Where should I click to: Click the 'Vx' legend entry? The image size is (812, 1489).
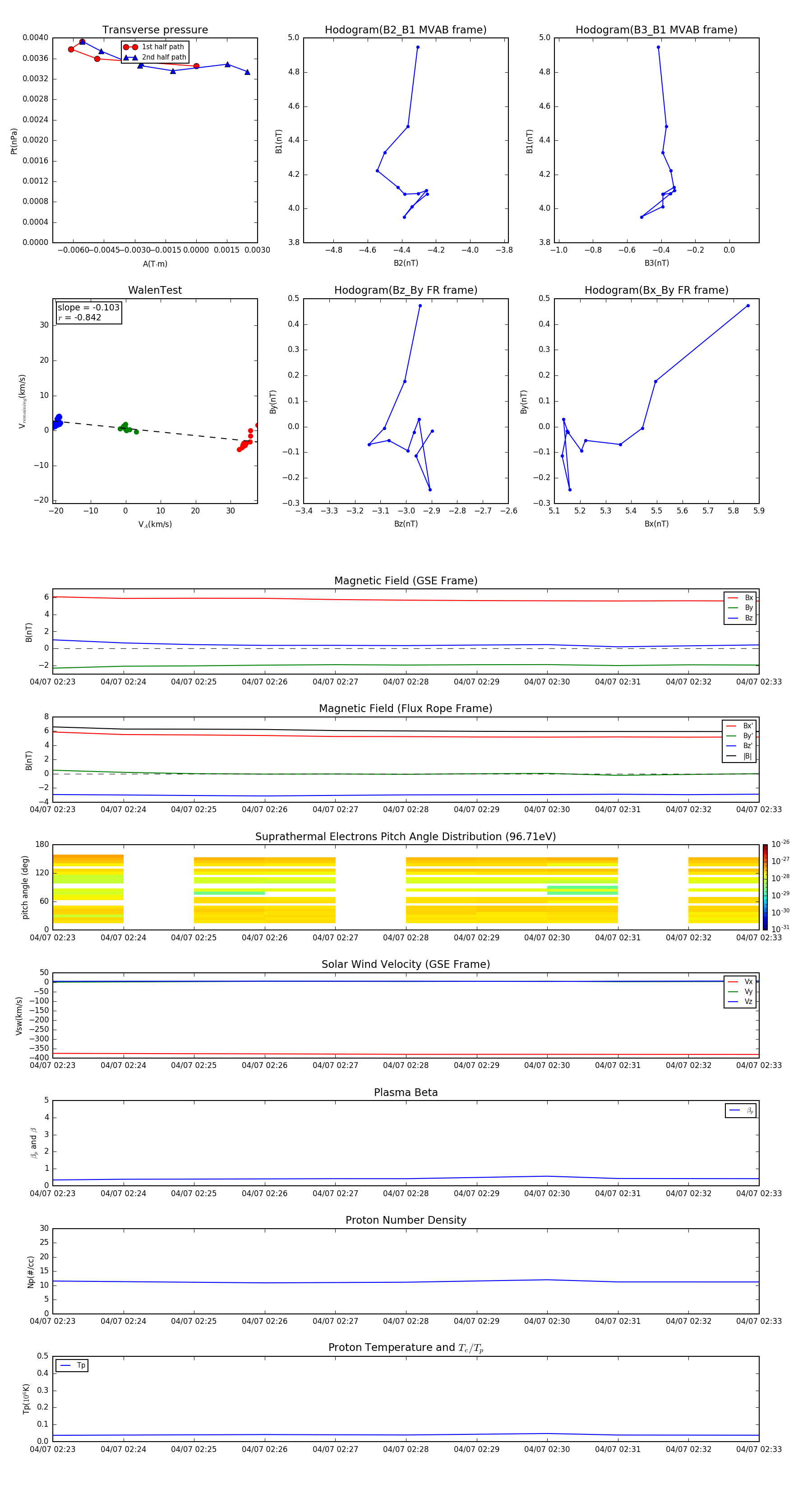tap(740, 981)
